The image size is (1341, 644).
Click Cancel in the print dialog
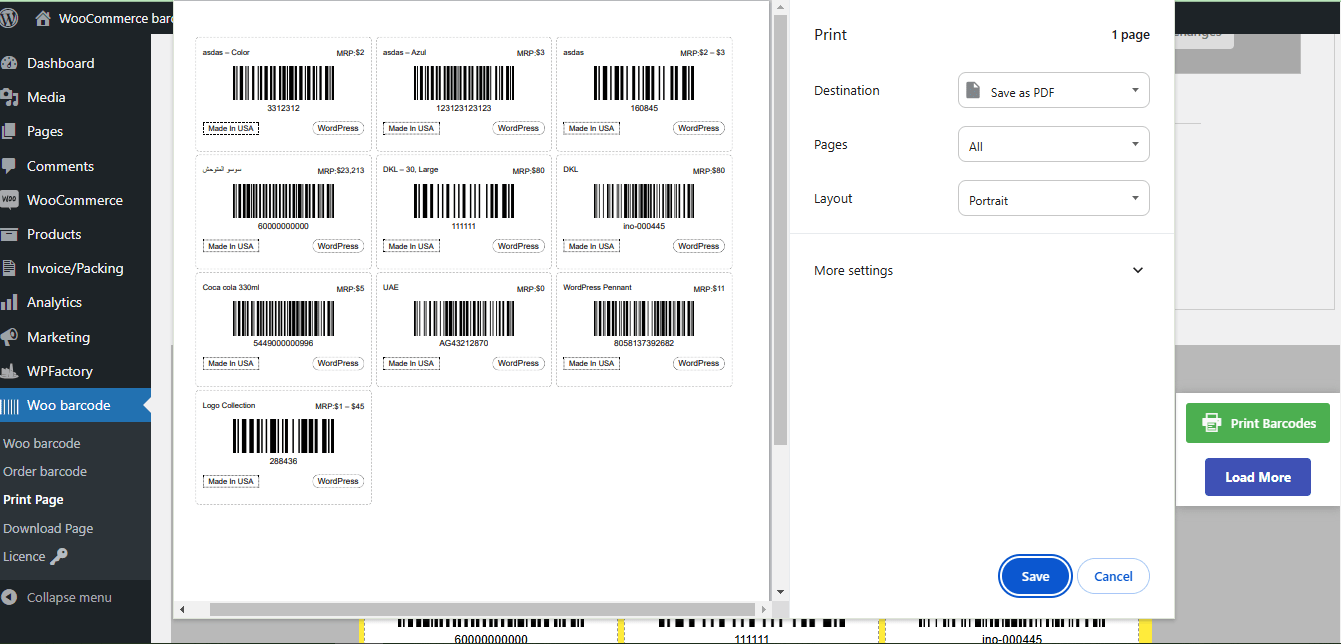[1113, 576]
